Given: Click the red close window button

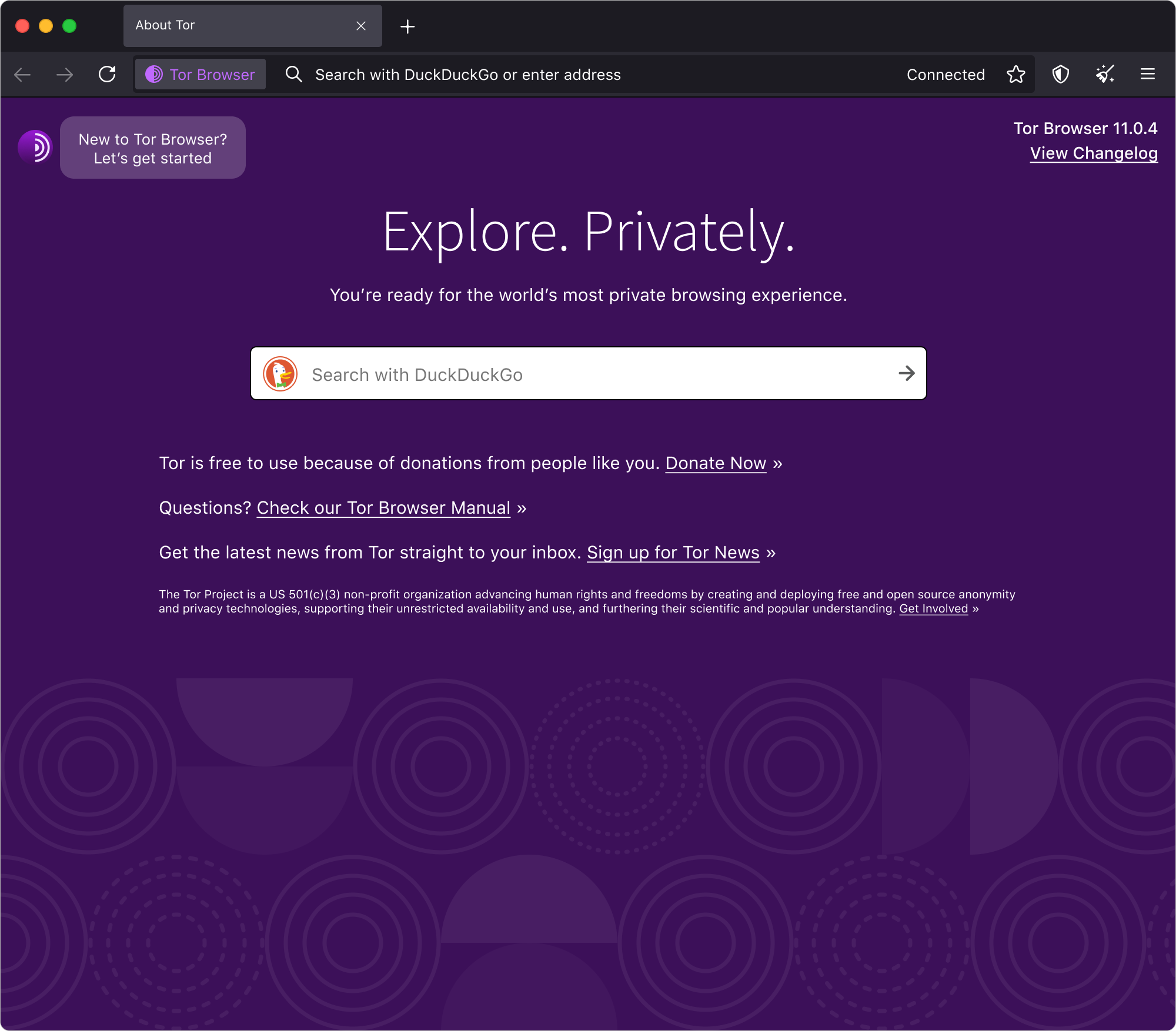Looking at the screenshot, I should coord(22,26).
